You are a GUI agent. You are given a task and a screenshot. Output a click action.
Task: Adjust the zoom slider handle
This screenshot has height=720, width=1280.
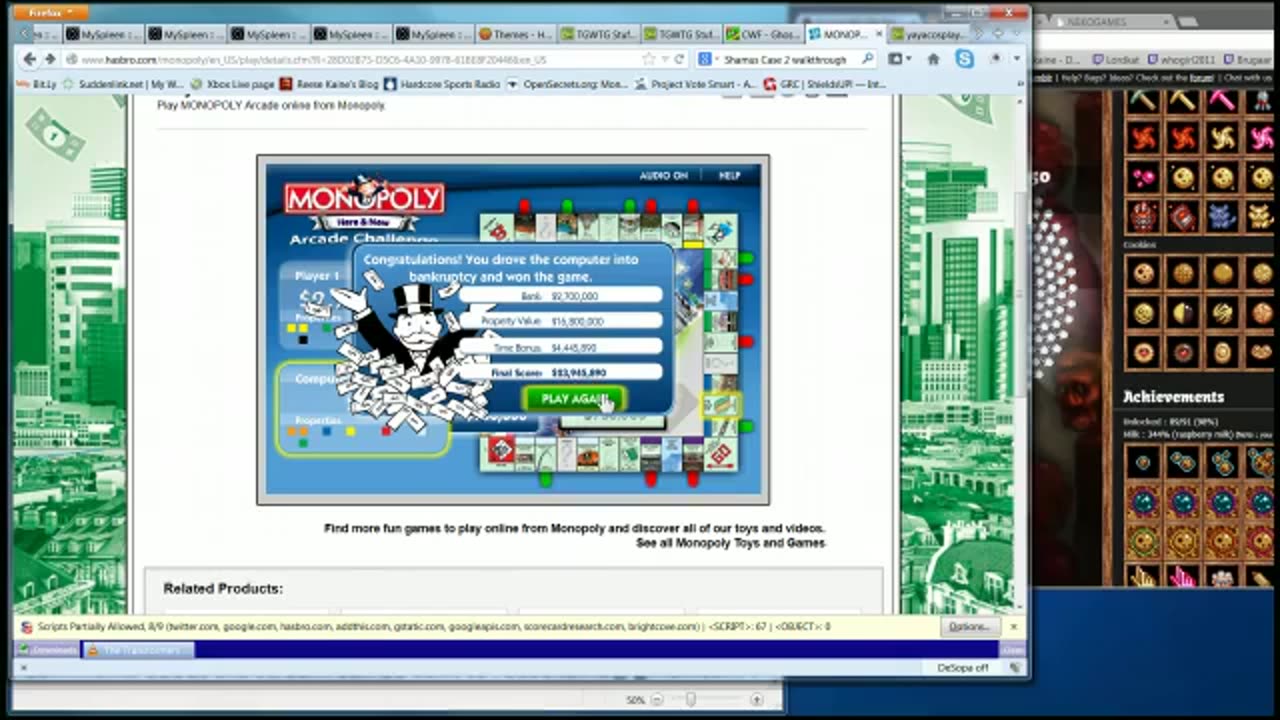click(689, 700)
